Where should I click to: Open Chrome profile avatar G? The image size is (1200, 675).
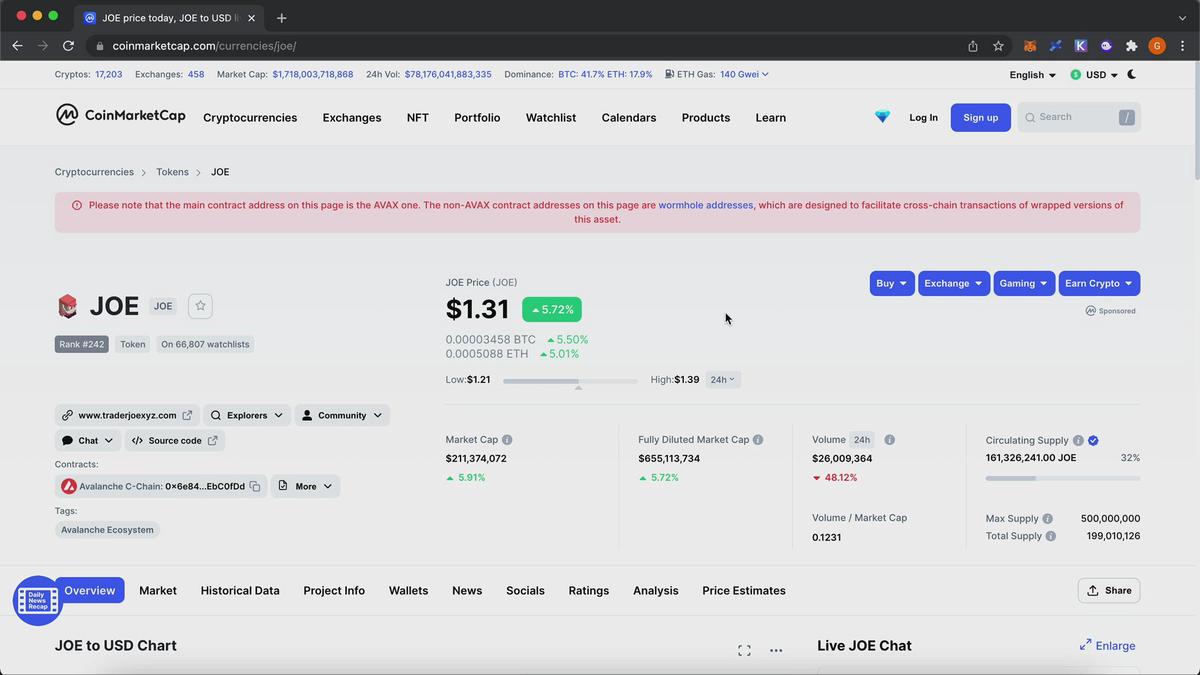pos(1157,46)
